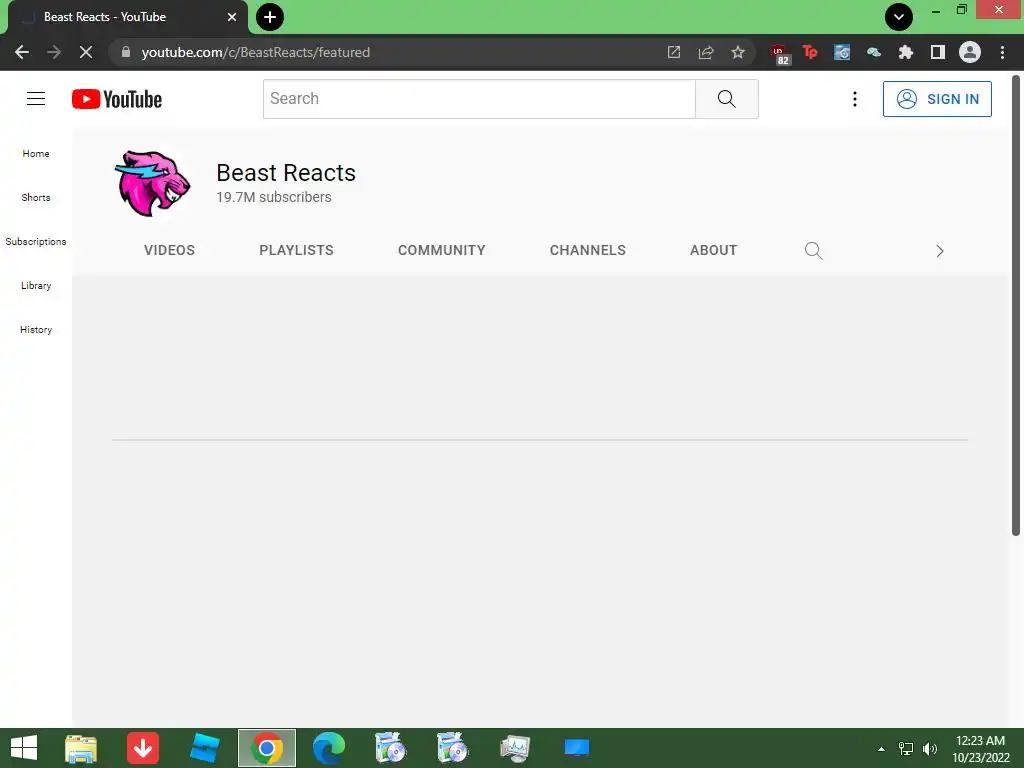The image size is (1024, 768).
Task: Switch to the PLAYLISTS tab
Action: pyautogui.click(x=296, y=250)
